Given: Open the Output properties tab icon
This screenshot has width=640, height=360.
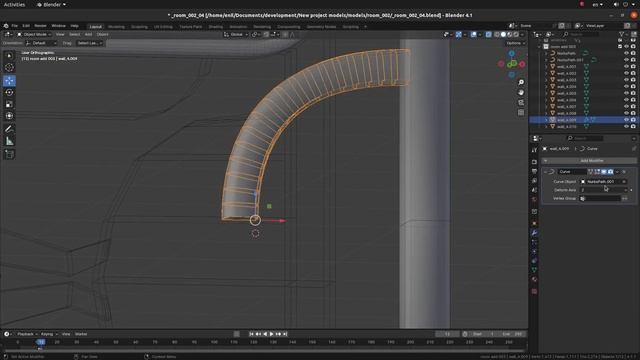Looking at the screenshot, I should point(534,171).
